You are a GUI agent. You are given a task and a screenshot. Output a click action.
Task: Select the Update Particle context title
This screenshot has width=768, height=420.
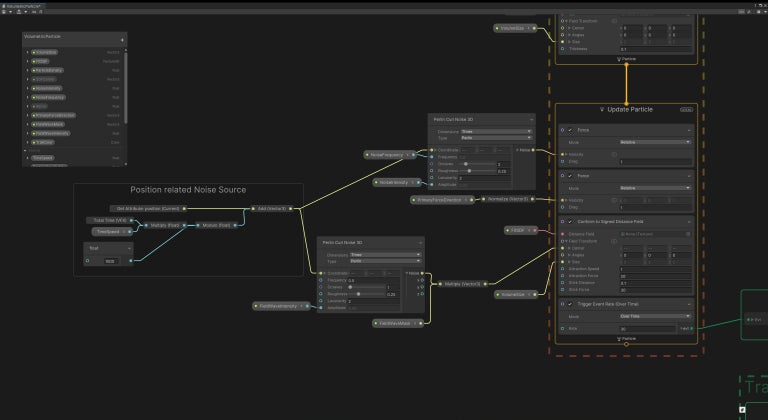tap(630, 109)
